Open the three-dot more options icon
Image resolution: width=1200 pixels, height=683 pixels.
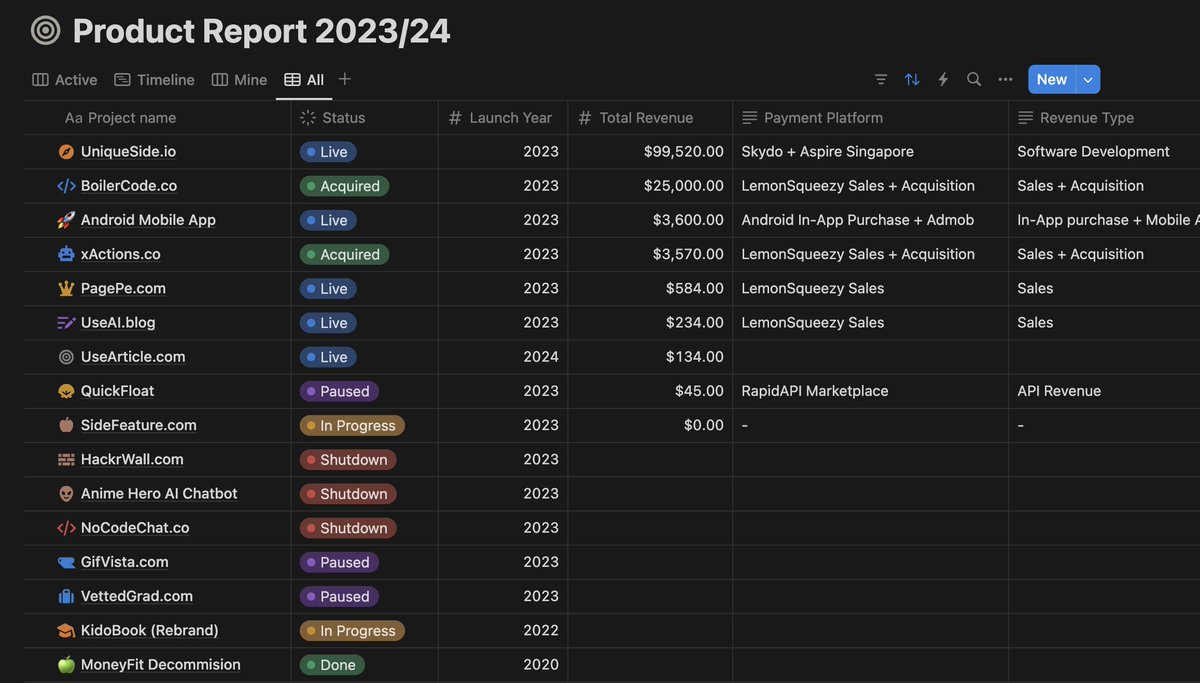(1005, 79)
